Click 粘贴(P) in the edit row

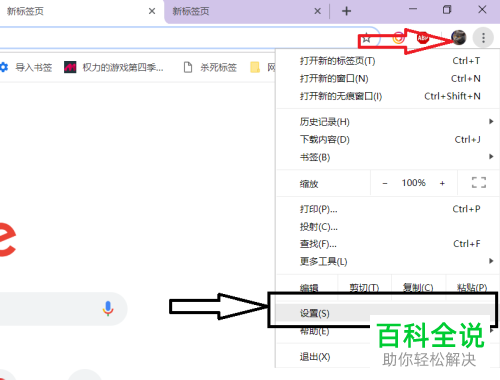[x=472, y=287]
